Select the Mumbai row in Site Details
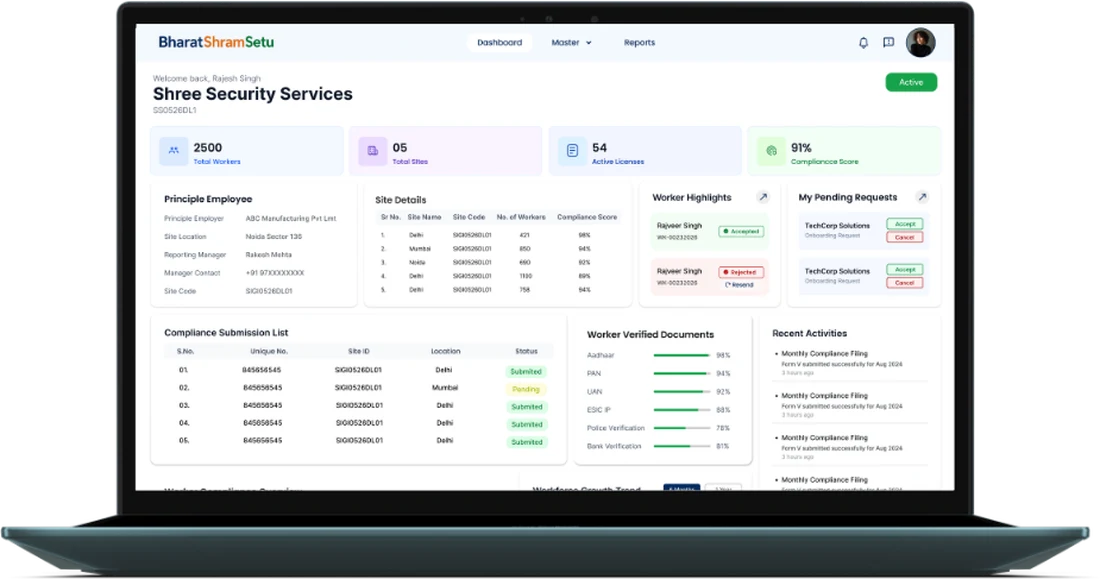 click(498, 248)
